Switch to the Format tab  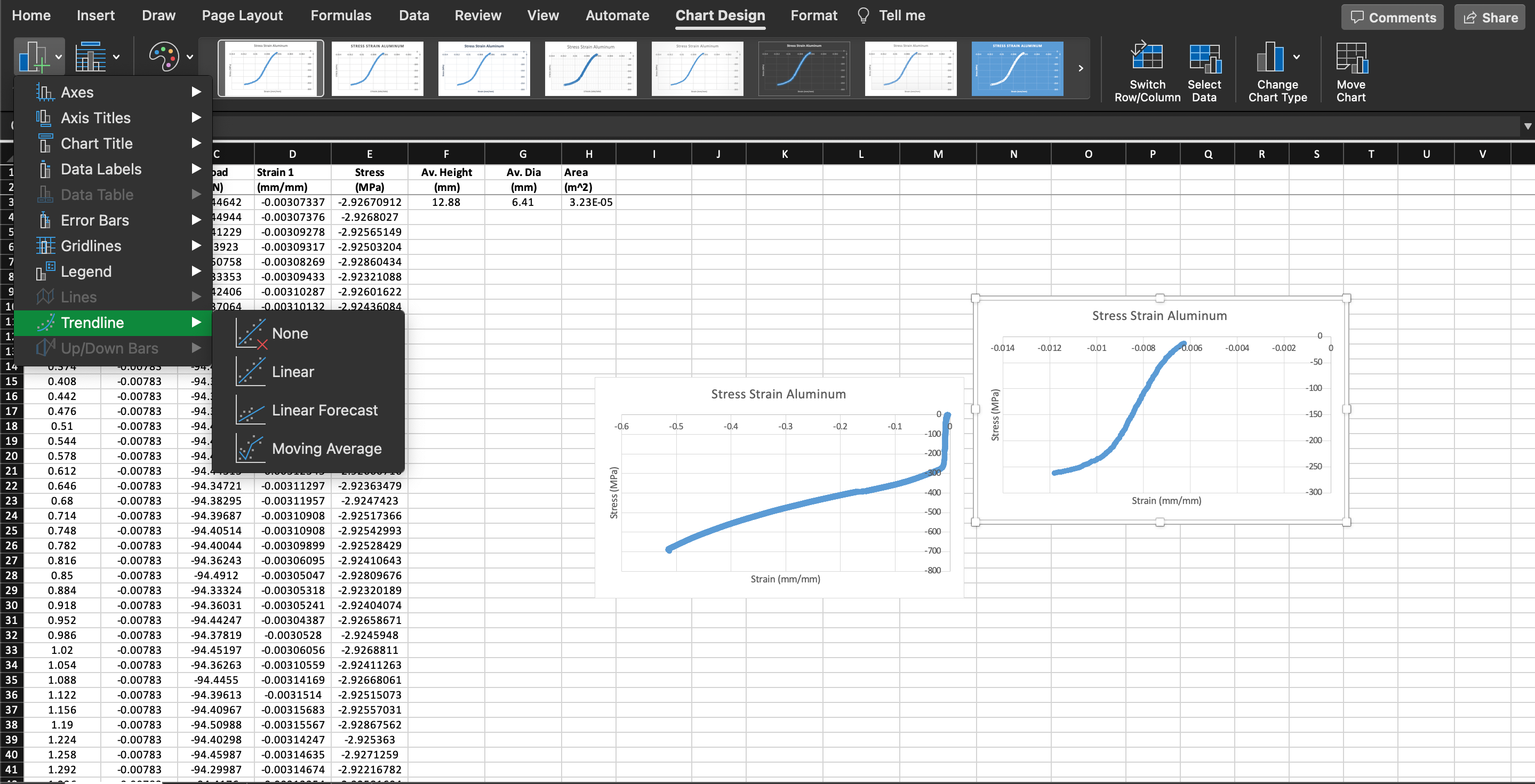(814, 15)
